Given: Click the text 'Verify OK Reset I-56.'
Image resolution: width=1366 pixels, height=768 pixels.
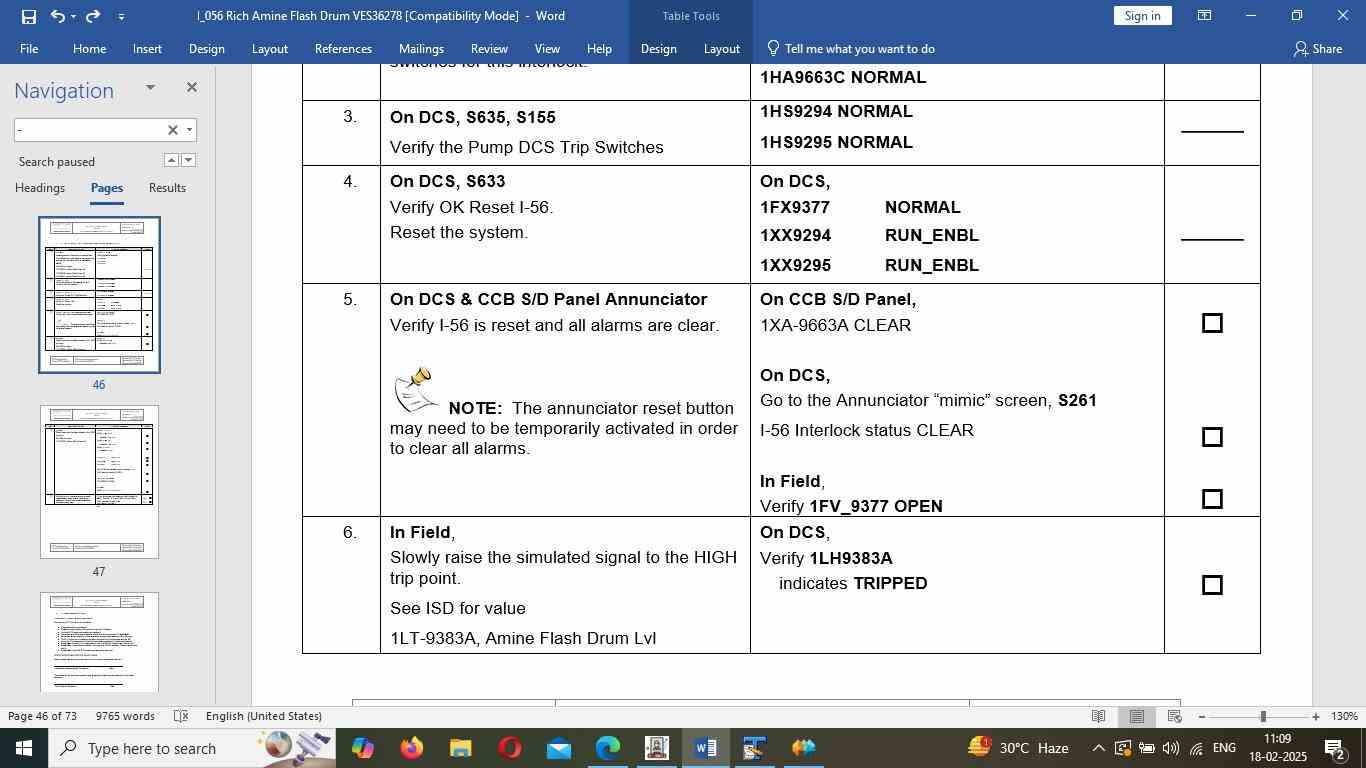Looking at the screenshot, I should click(471, 207).
